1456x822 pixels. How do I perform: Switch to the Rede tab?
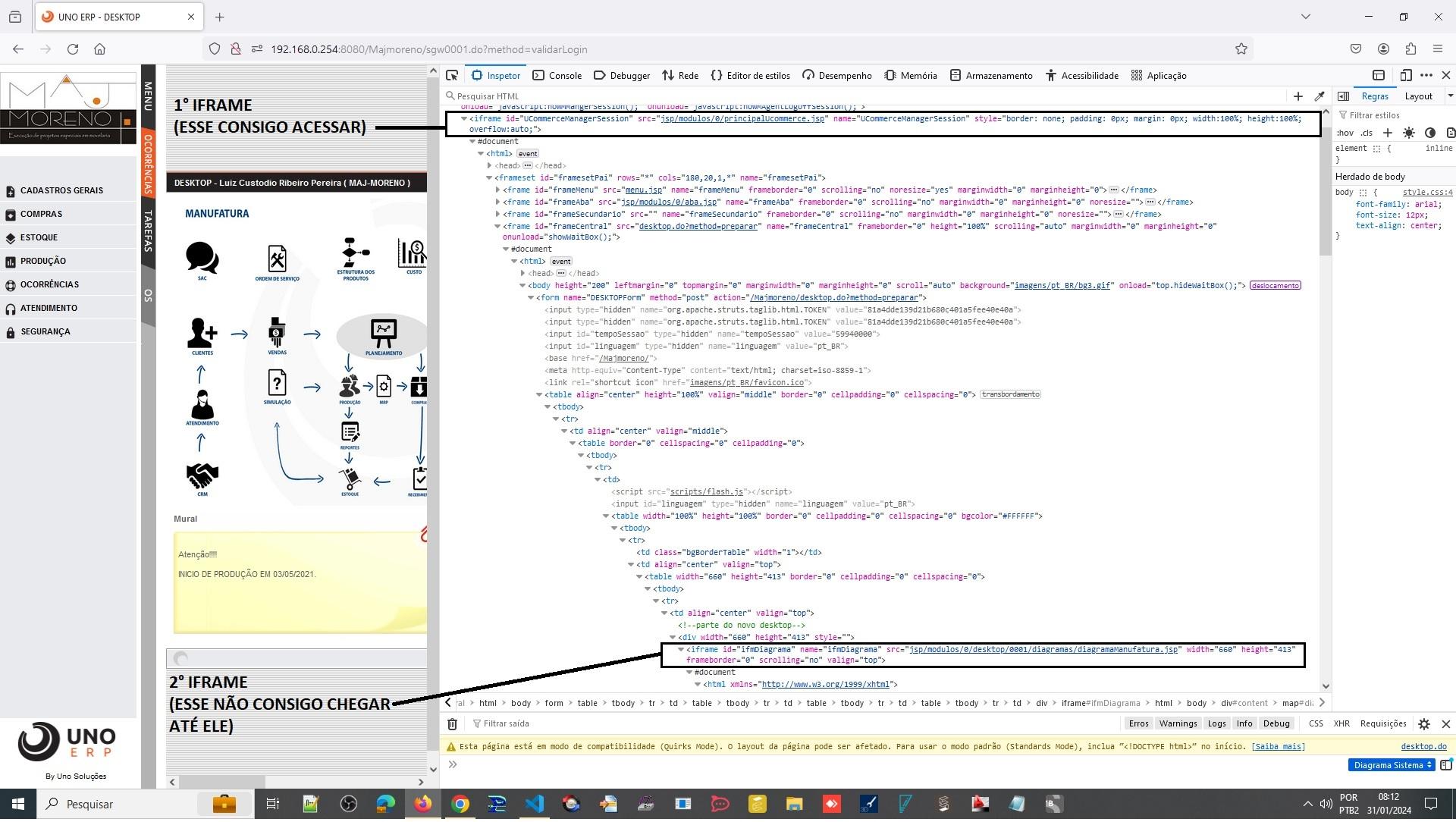680,75
